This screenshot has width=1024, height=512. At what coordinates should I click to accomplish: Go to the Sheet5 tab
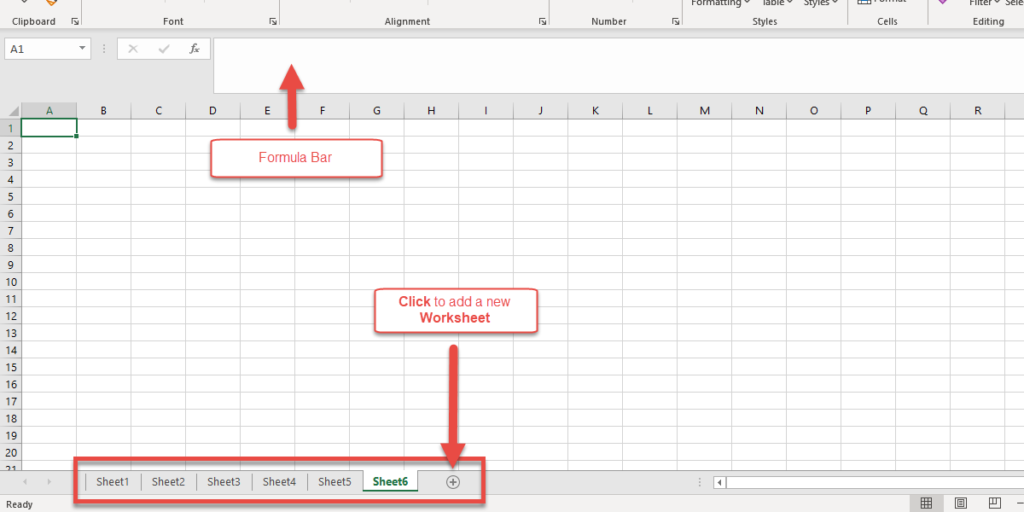(335, 482)
